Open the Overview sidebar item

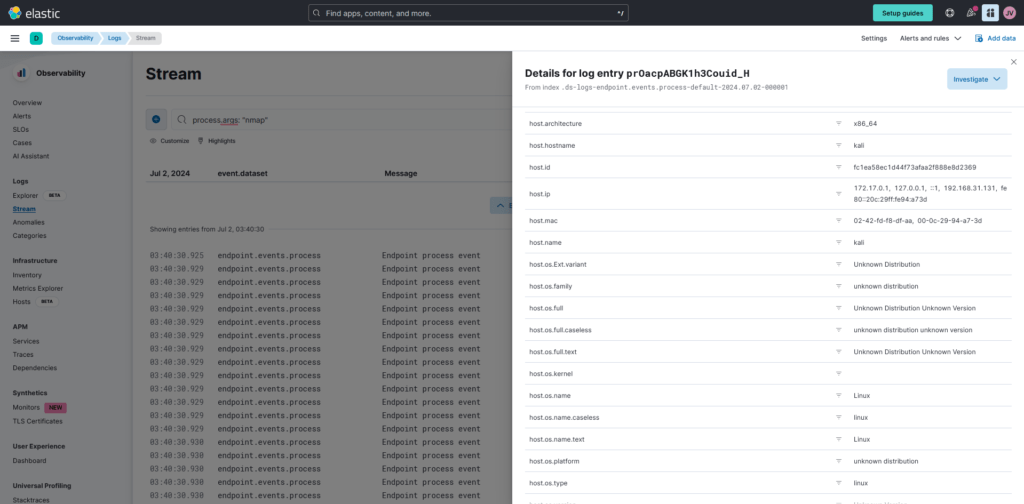27,102
